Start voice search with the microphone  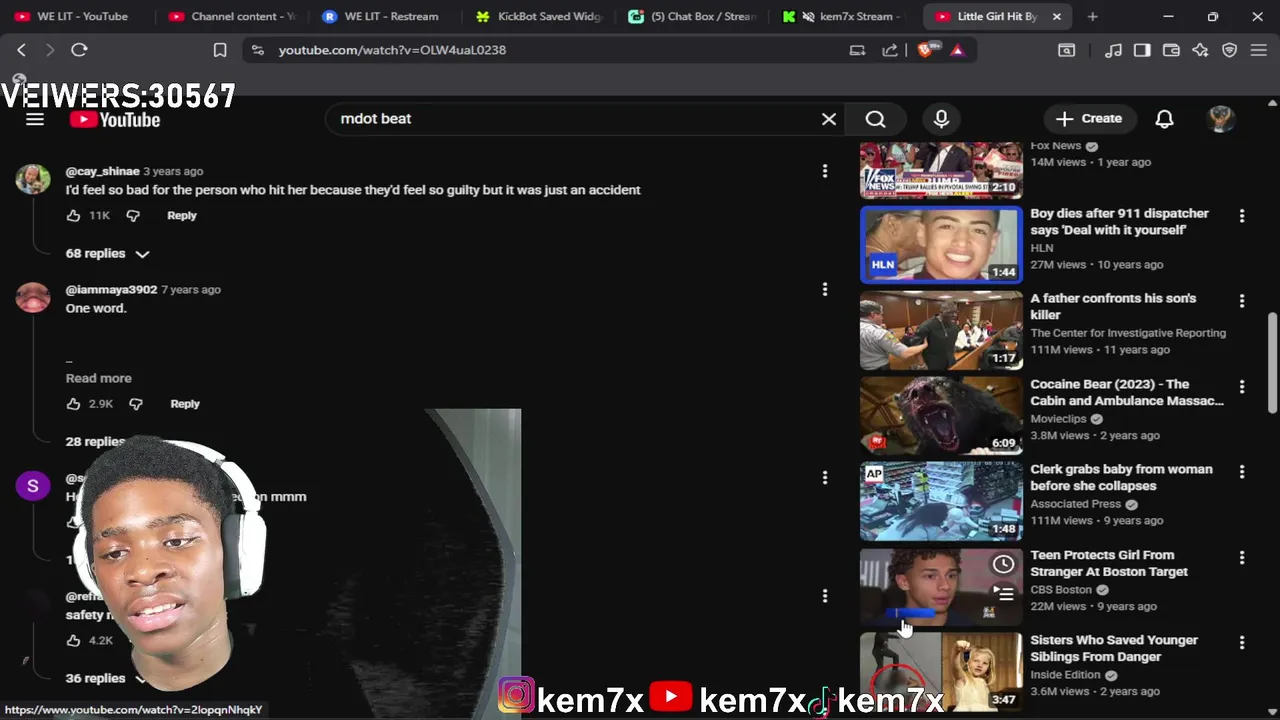[941, 119]
